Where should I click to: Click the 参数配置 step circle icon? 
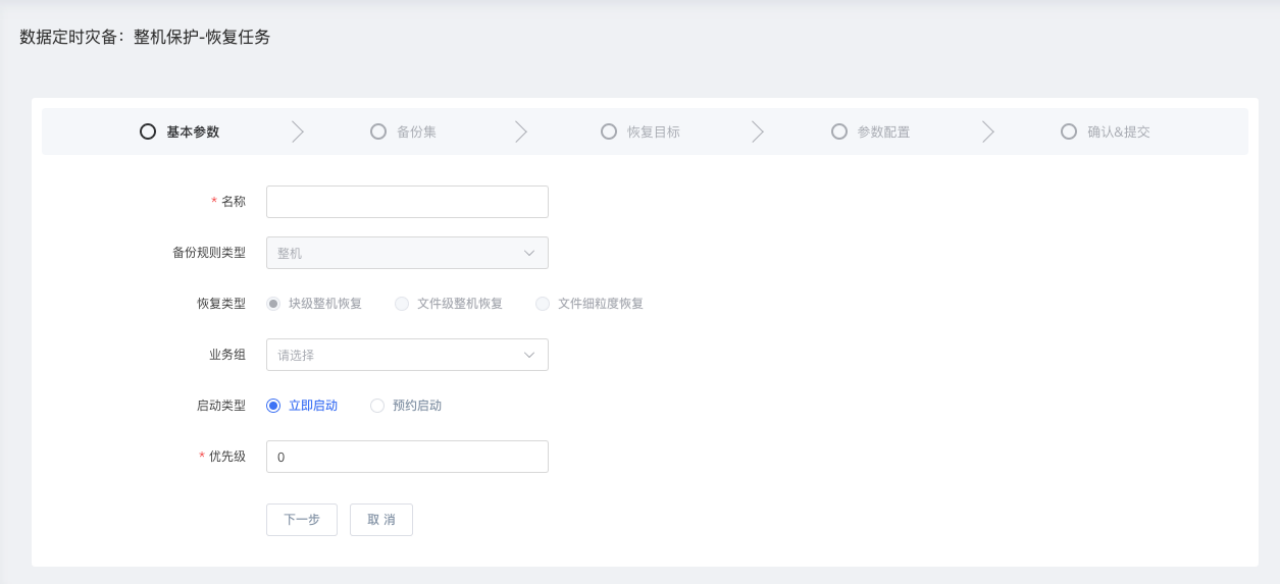pos(839,131)
